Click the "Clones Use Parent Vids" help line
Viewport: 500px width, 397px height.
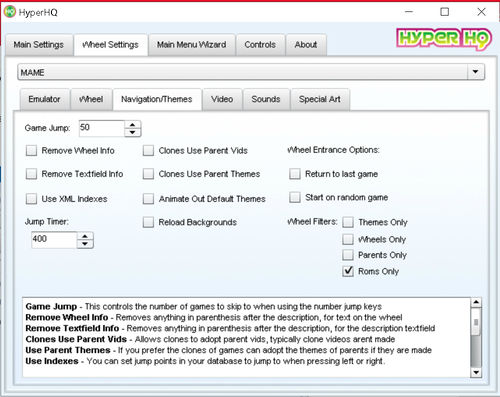point(210,339)
